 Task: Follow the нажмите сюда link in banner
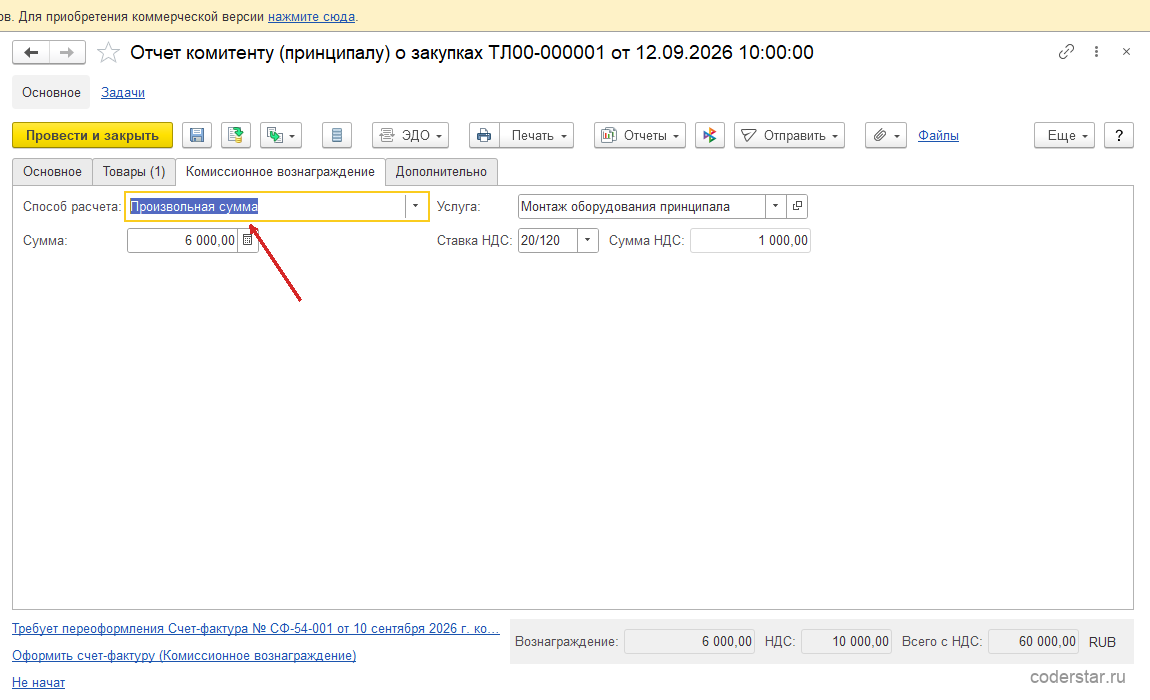[x=311, y=16]
